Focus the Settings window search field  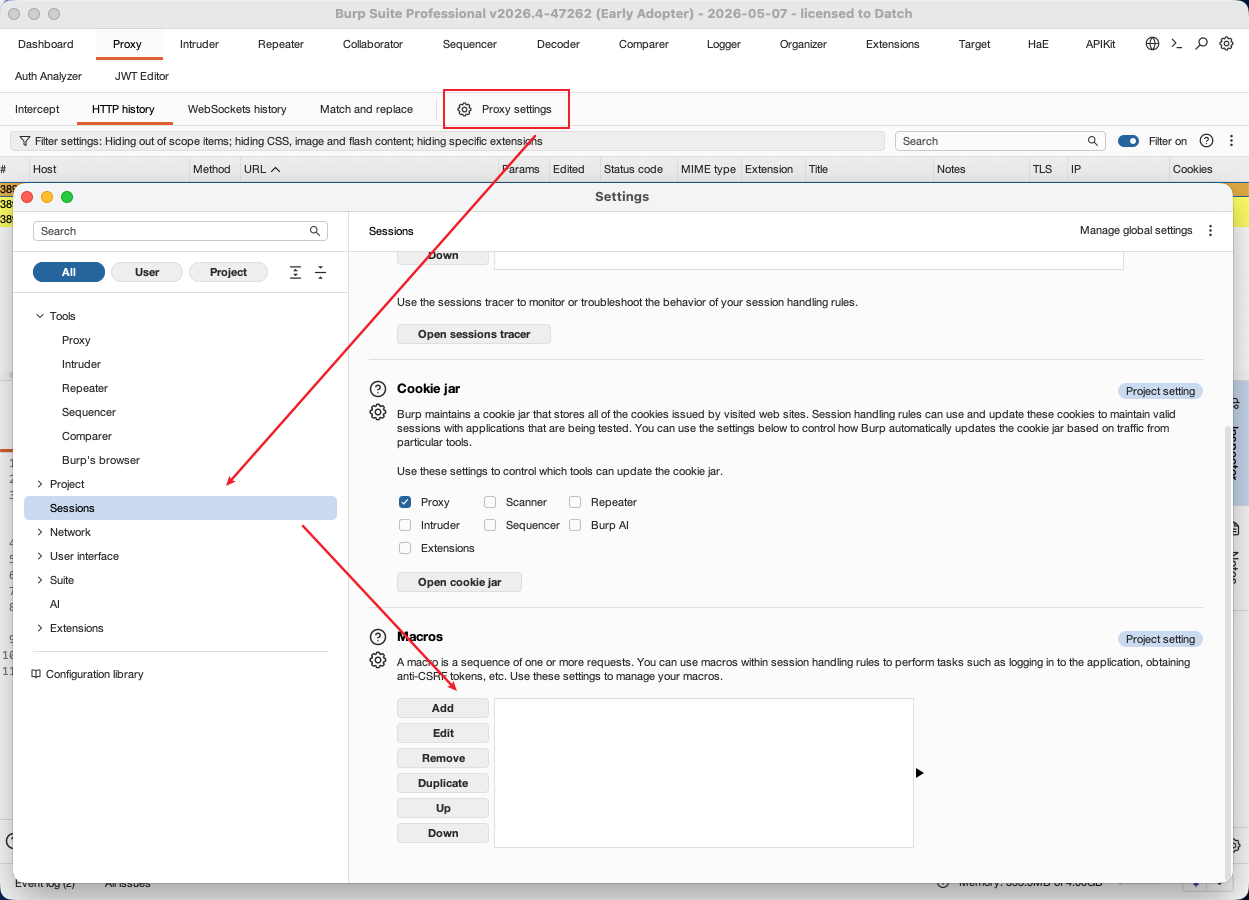click(x=180, y=231)
